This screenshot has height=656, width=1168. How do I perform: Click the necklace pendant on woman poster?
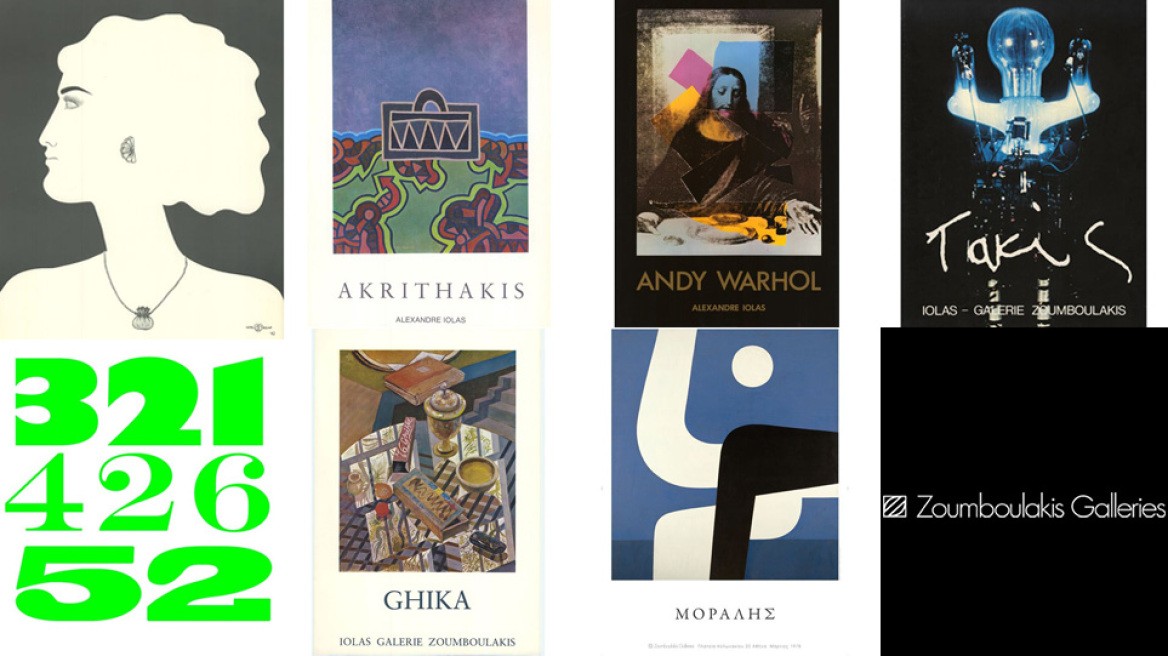142,318
